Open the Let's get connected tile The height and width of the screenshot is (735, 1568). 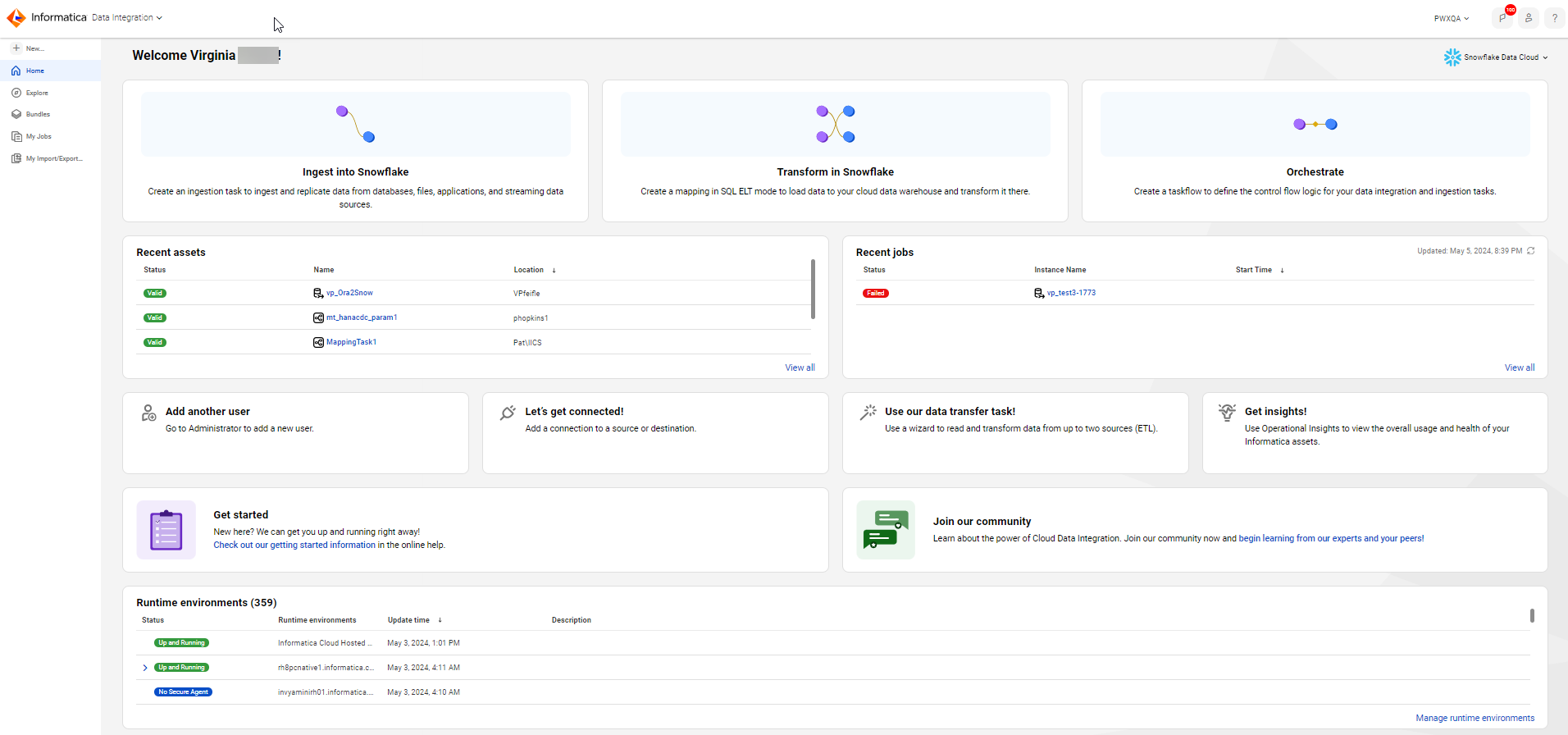[x=655, y=433]
